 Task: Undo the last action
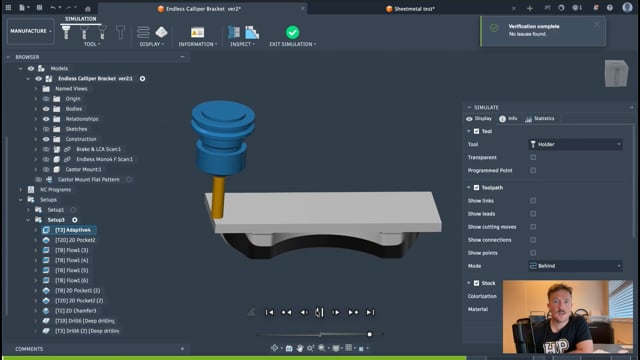[x=53, y=8]
